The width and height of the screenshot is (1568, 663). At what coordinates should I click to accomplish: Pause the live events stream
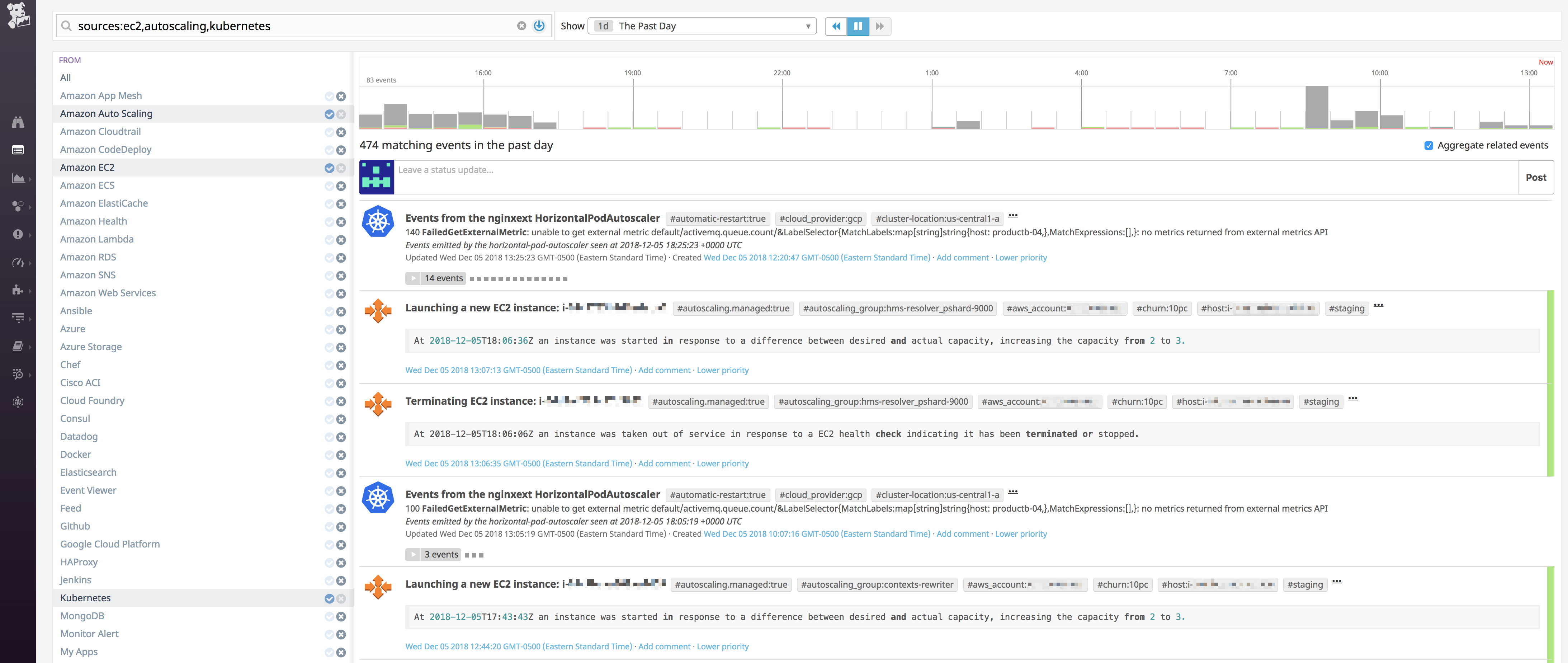[x=858, y=26]
